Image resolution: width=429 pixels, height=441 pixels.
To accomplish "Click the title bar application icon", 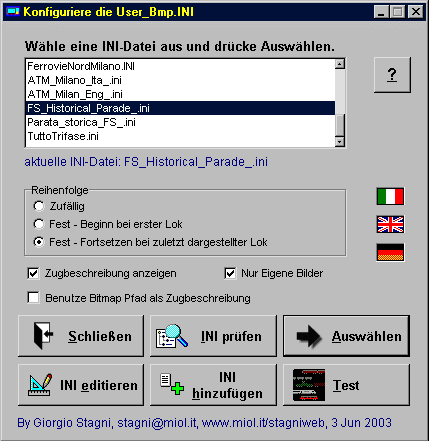I will (13, 12).
